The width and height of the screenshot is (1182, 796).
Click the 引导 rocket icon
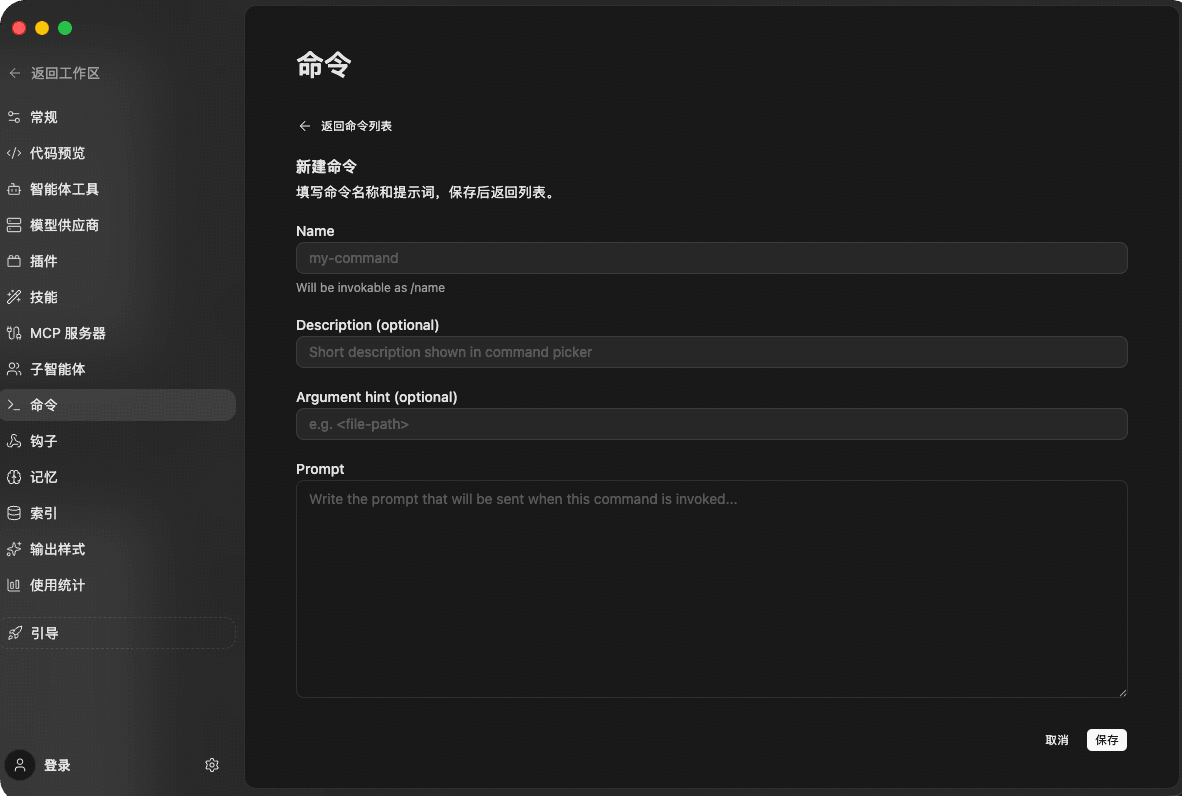tap(14, 633)
